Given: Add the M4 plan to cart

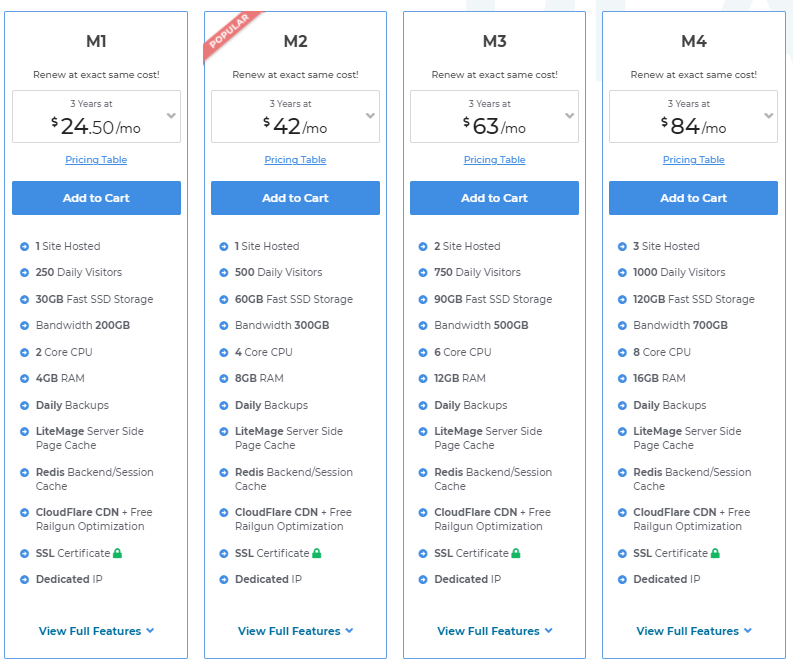Looking at the screenshot, I should [x=693, y=198].
